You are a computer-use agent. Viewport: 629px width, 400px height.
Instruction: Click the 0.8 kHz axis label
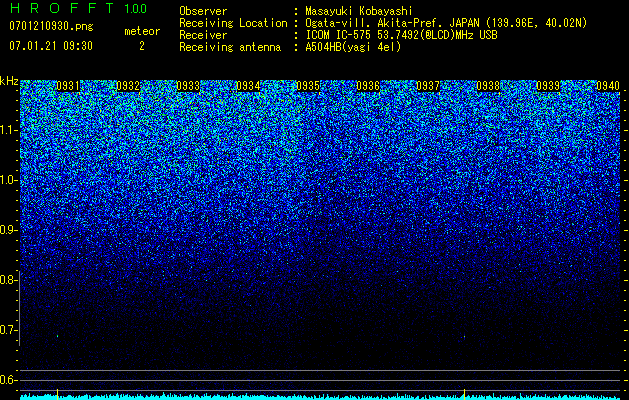7,280
